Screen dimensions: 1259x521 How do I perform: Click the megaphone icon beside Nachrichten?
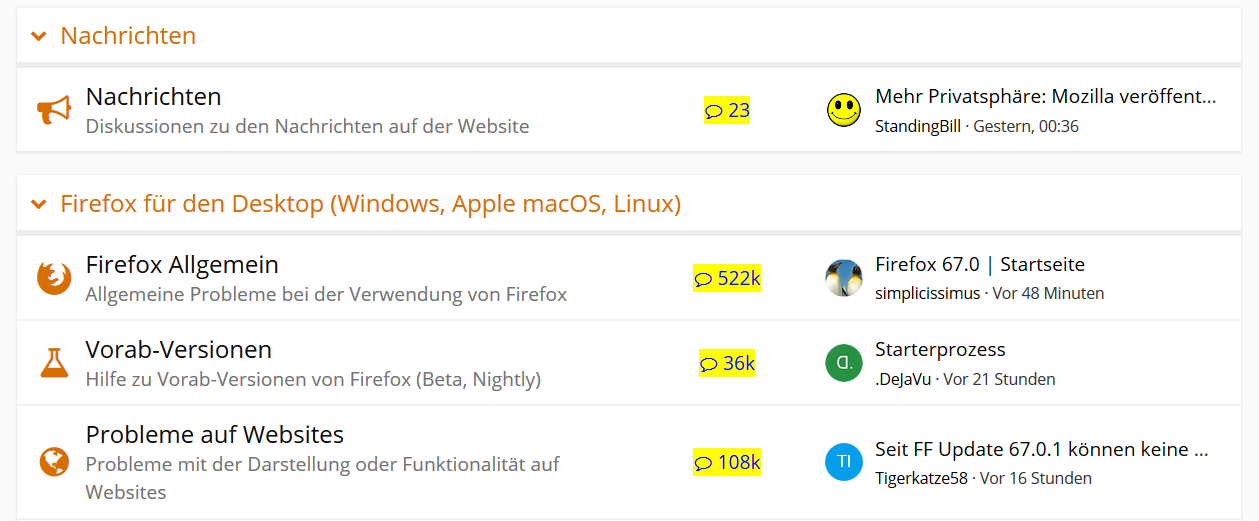pos(54,110)
